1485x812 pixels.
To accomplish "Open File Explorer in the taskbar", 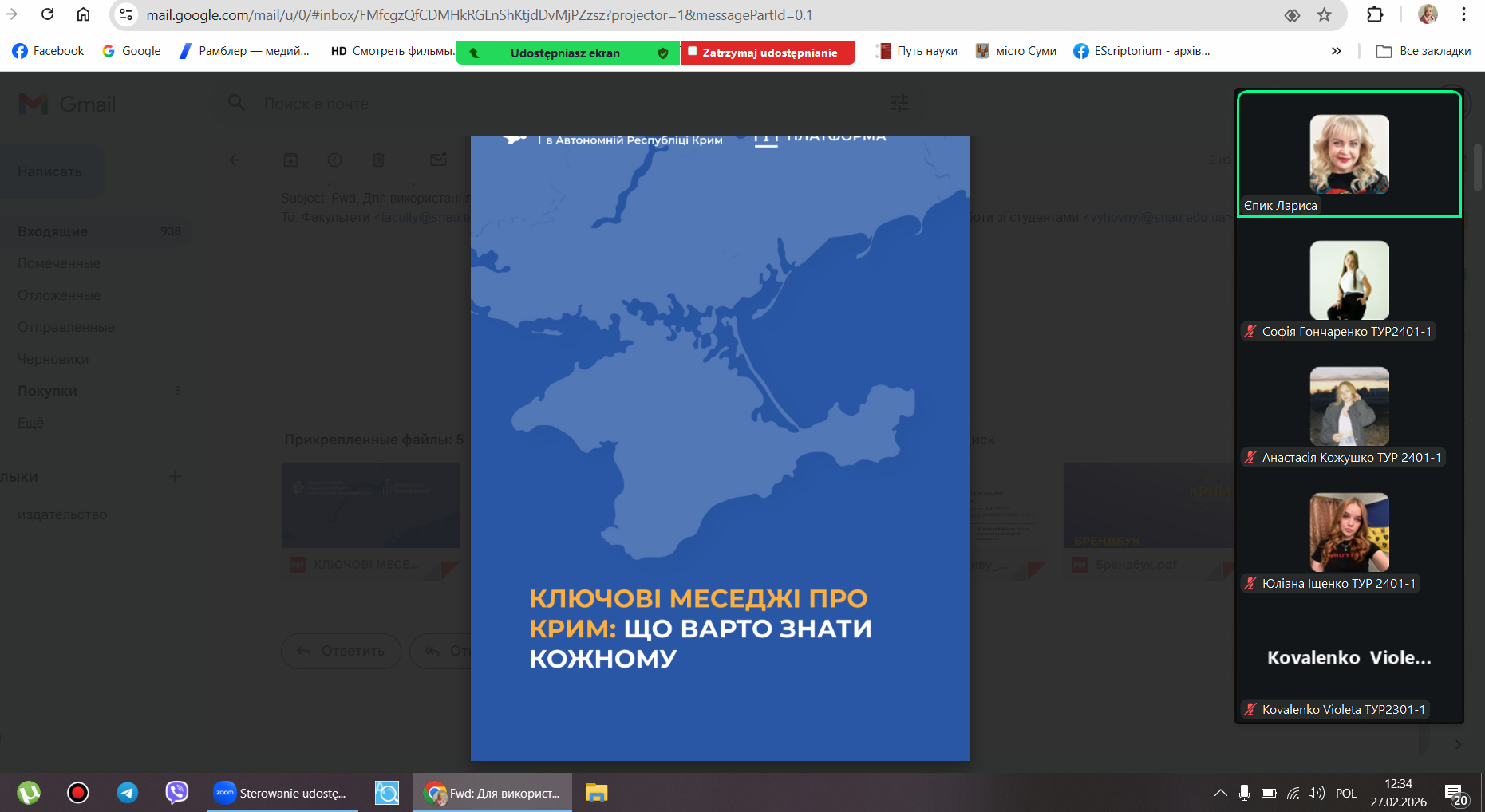I will 596,792.
